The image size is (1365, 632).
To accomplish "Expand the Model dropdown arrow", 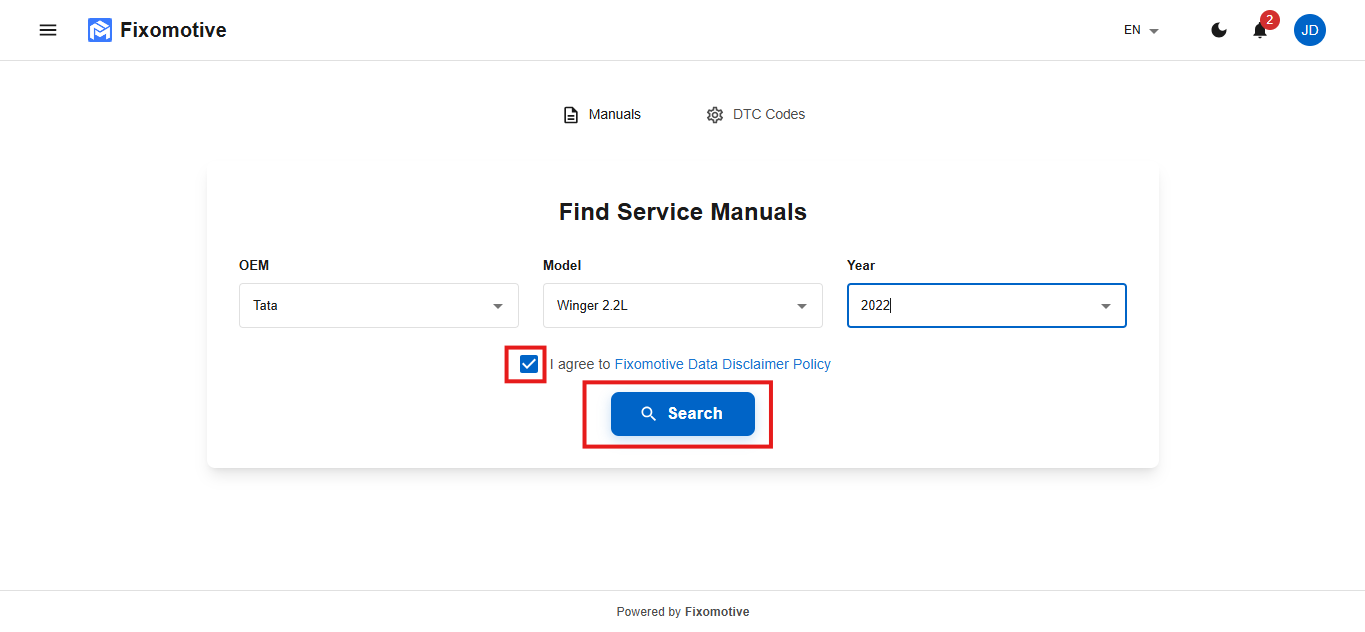I will pos(802,306).
